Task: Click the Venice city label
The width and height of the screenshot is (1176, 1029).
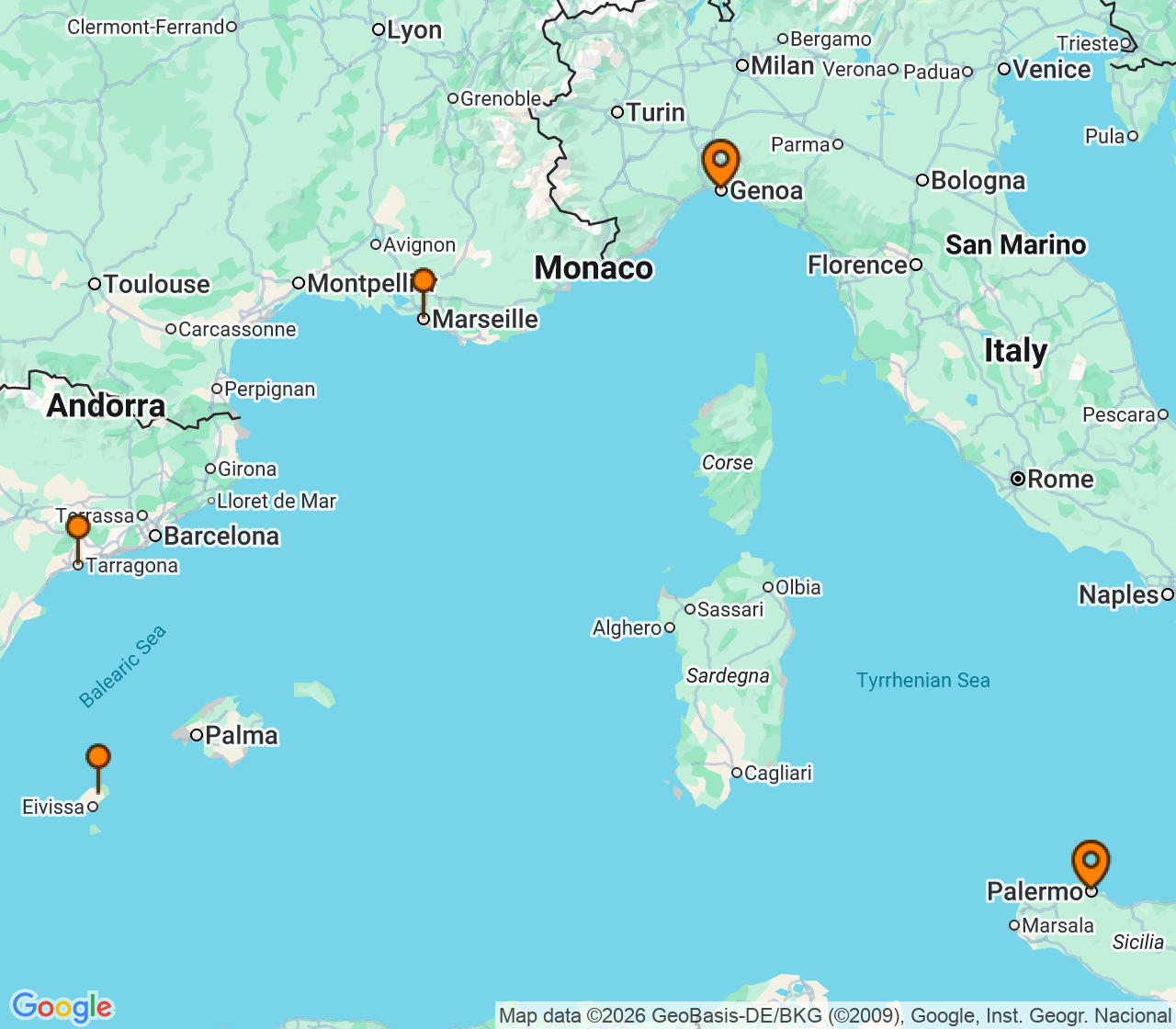Action: point(1052,69)
